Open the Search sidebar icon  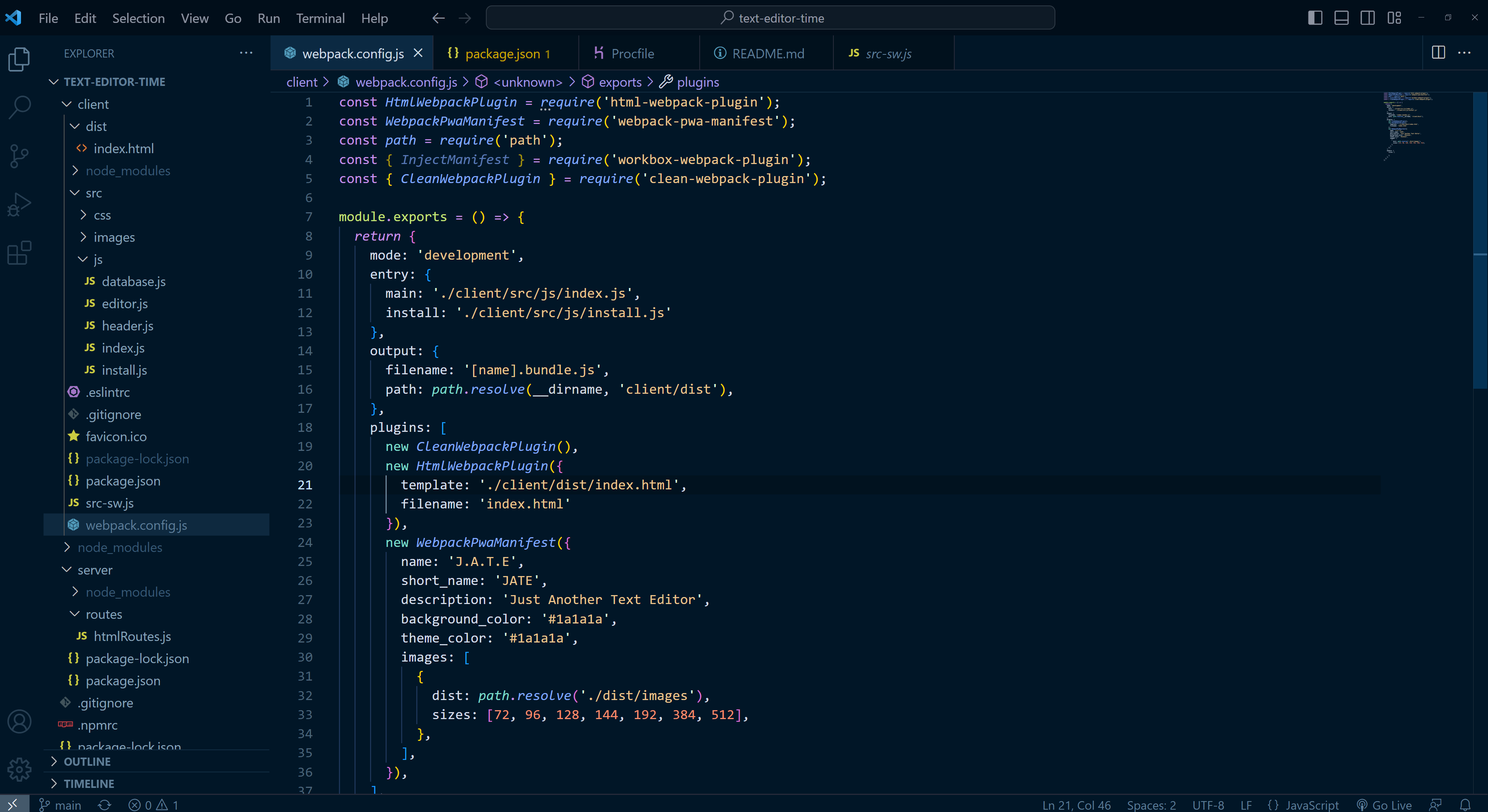[x=19, y=107]
